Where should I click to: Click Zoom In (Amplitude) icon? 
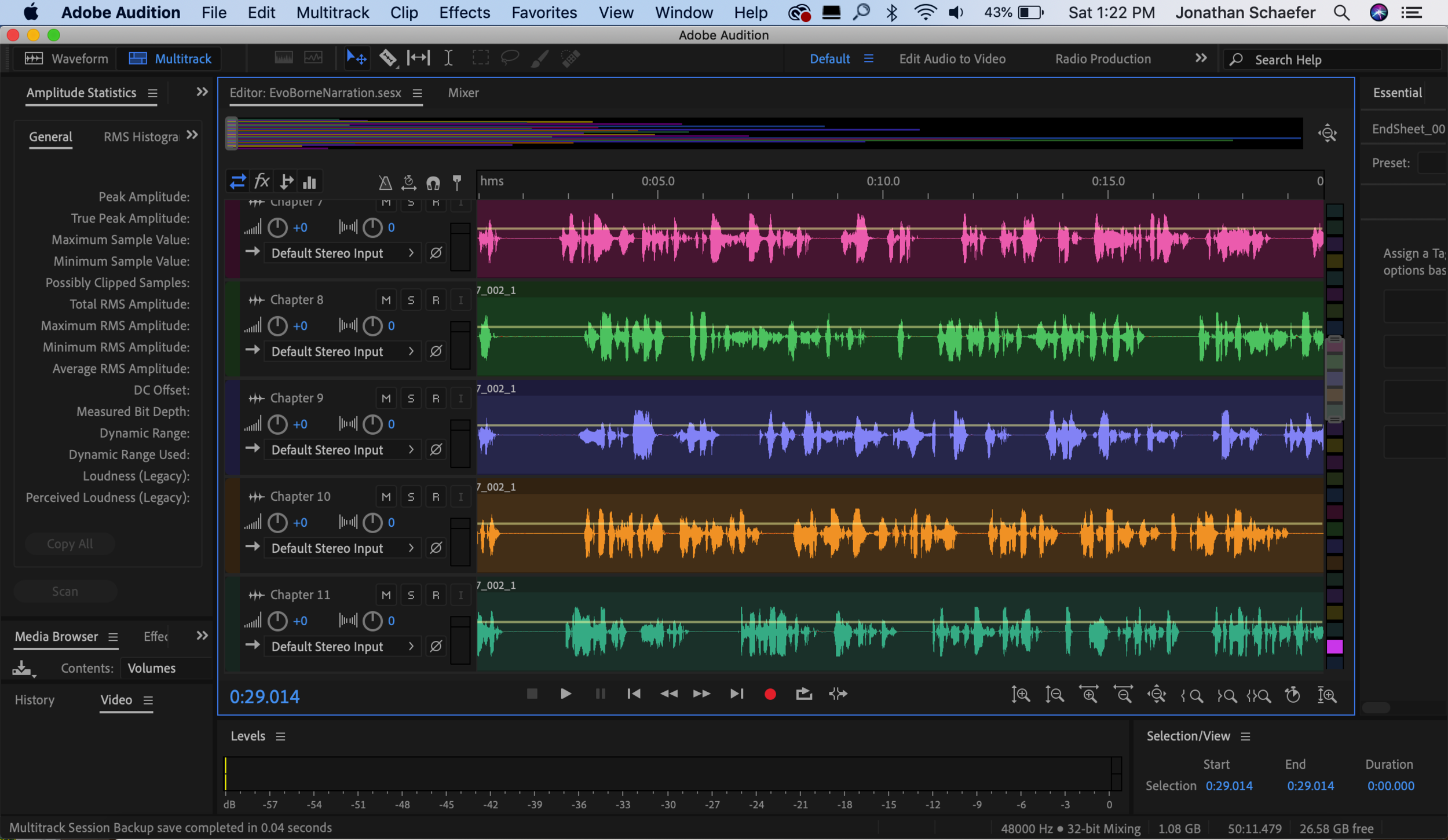coord(1021,695)
